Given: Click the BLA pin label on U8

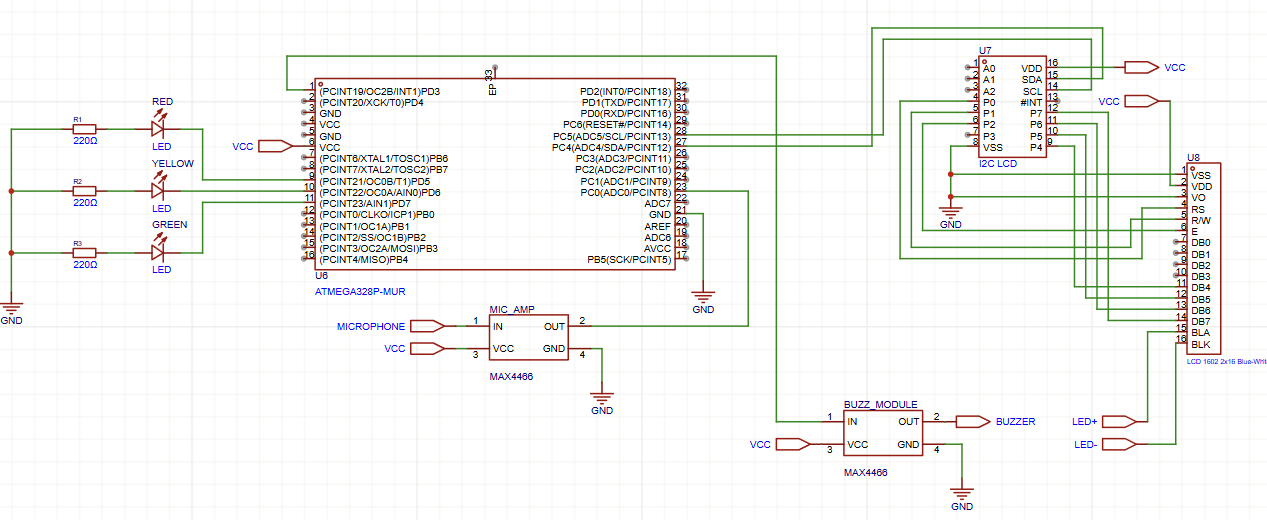Looking at the screenshot, I should point(1201,333).
